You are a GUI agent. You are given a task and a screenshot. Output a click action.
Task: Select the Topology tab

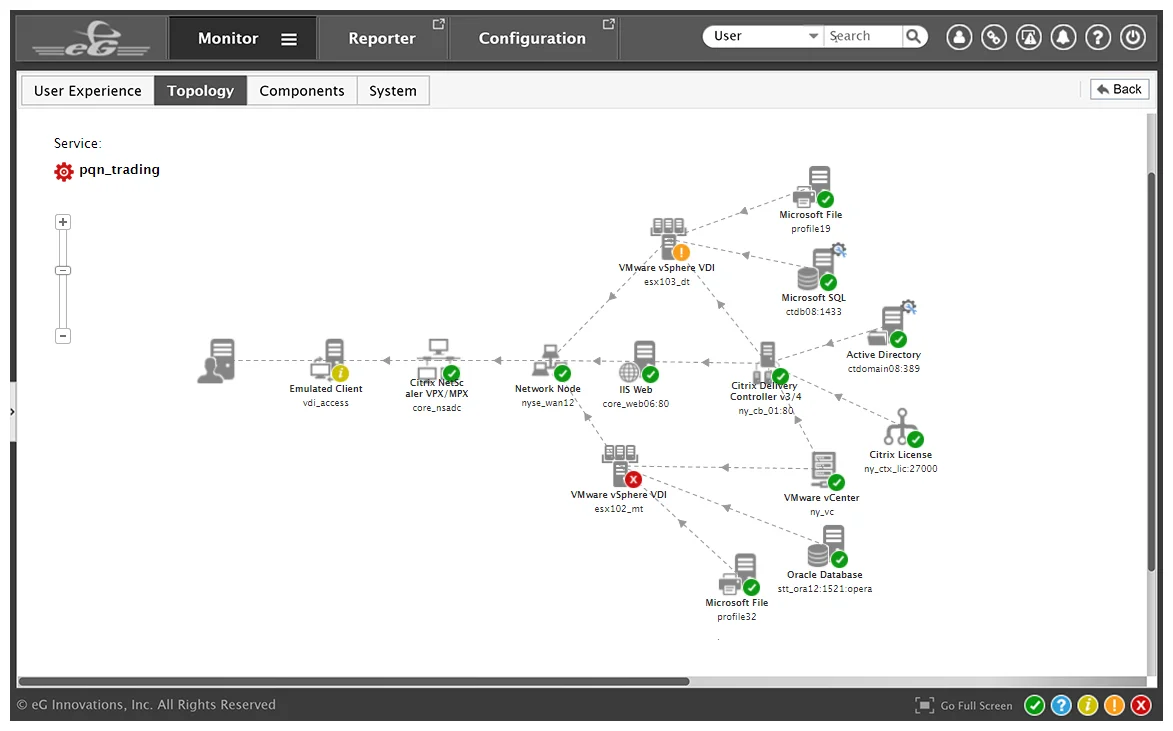(200, 91)
